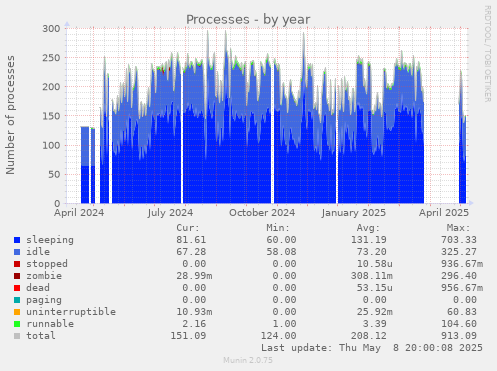Click the 'Last update' timestamp line
The width and height of the screenshot is (497, 371).
click(x=372, y=348)
